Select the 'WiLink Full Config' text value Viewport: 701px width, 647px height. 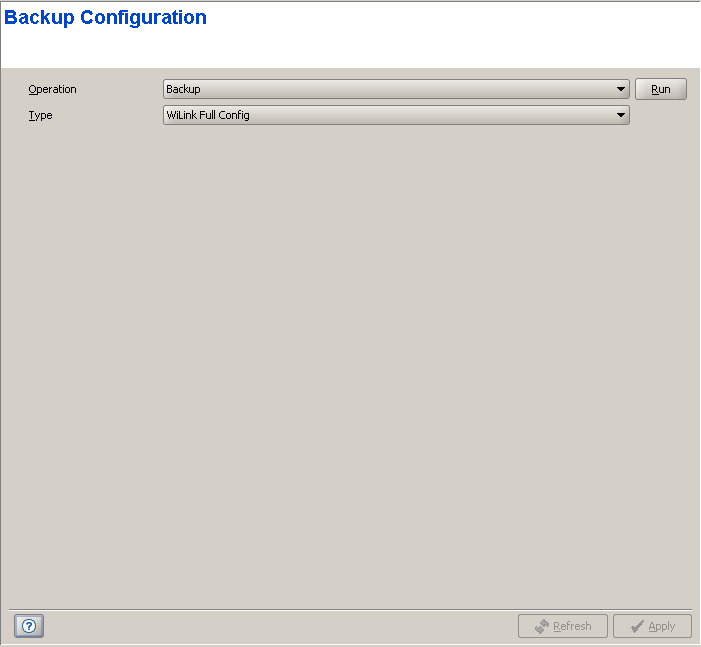[x=208, y=115]
